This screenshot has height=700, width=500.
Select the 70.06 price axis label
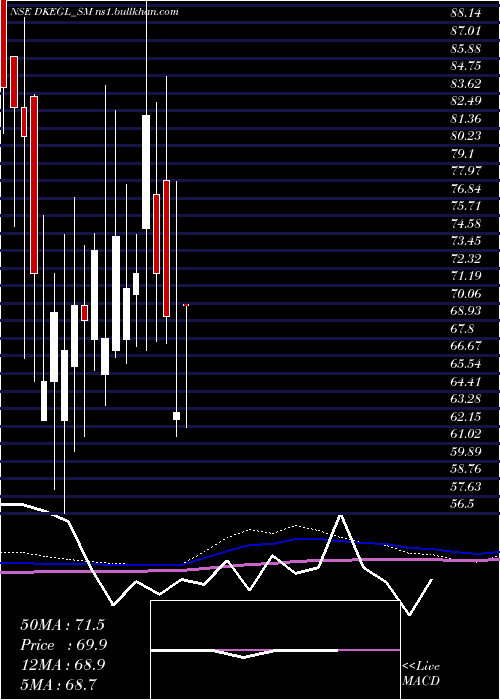click(x=466, y=294)
